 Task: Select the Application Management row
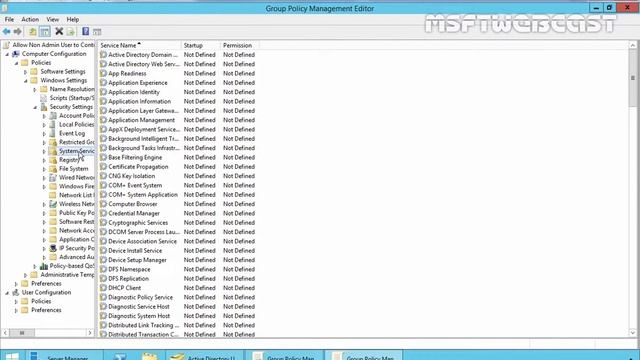[x=178, y=120]
